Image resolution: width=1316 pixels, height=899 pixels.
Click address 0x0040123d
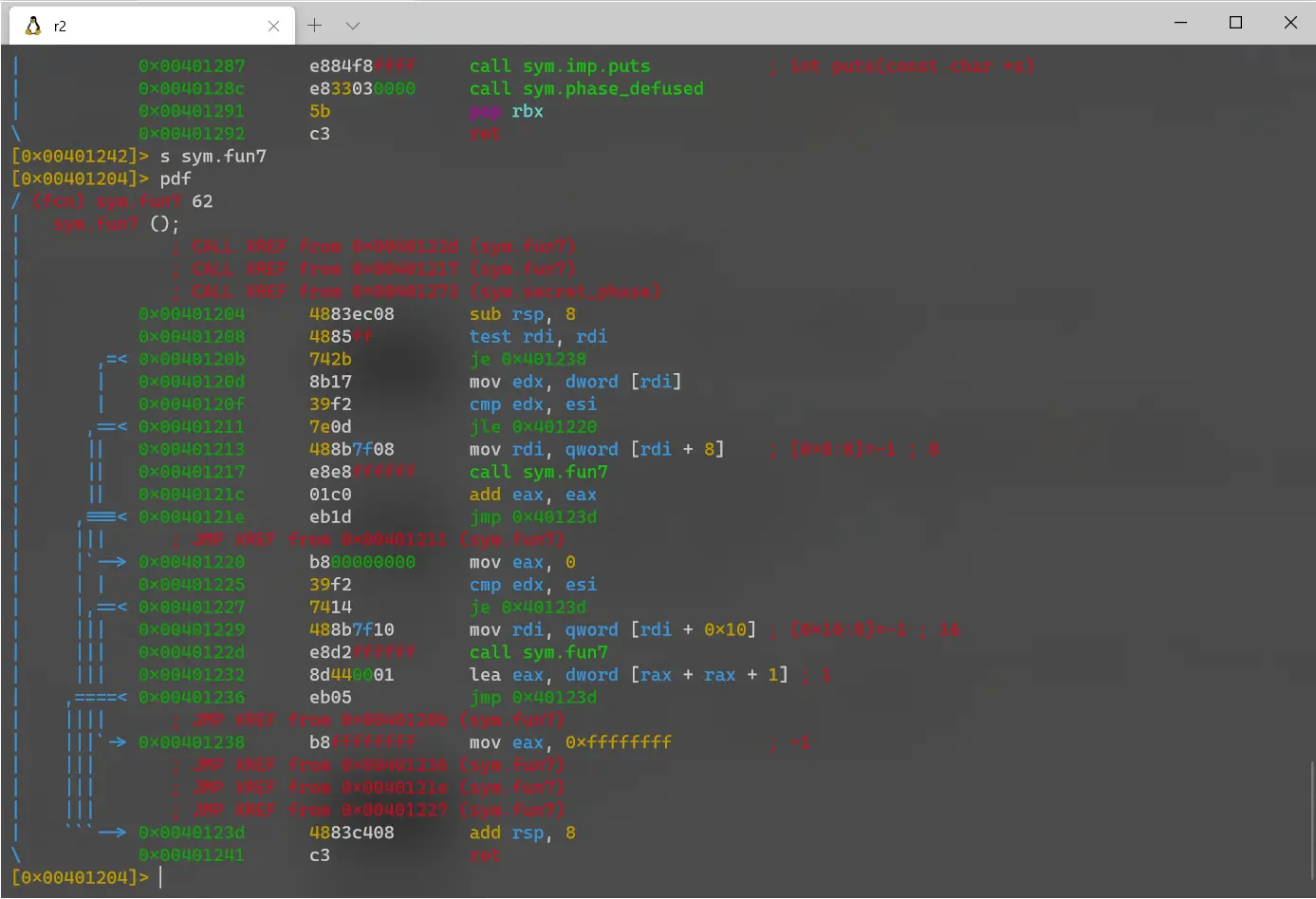point(192,833)
